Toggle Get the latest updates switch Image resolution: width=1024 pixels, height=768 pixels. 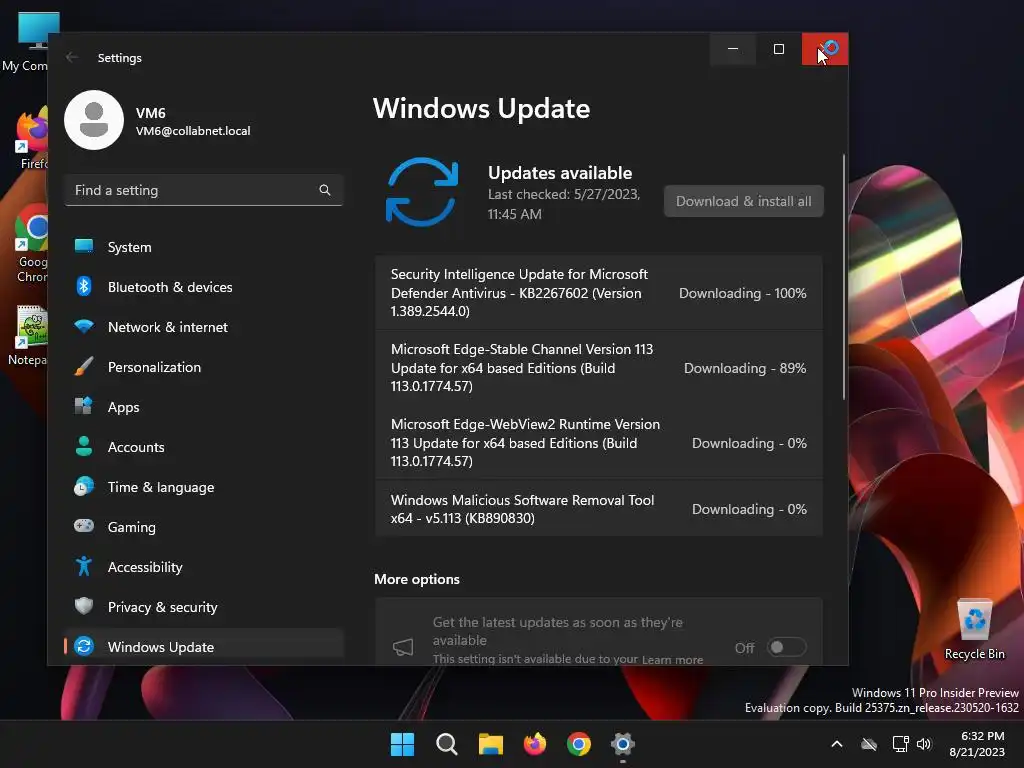[786, 647]
